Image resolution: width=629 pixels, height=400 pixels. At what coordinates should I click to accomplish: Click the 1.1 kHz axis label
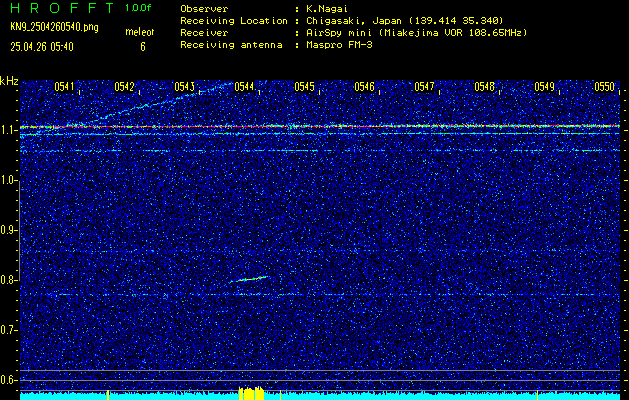tap(8, 130)
